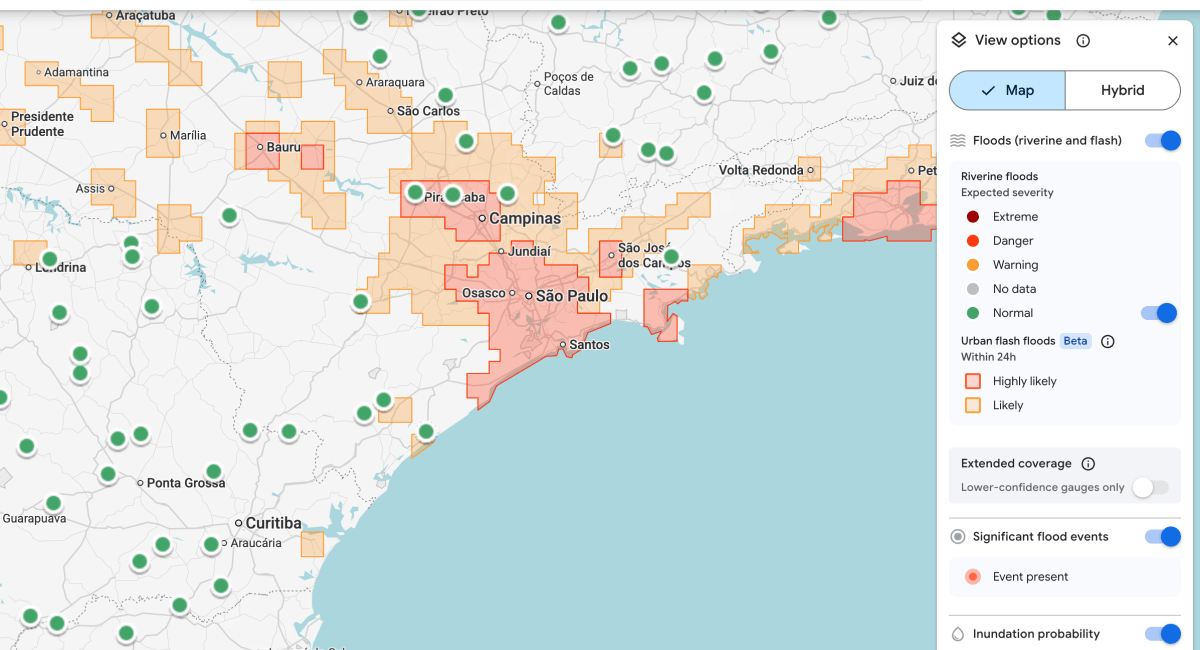Turn off Inundation probability switch
Screen dimensions: 1200x650
[1162, 634]
